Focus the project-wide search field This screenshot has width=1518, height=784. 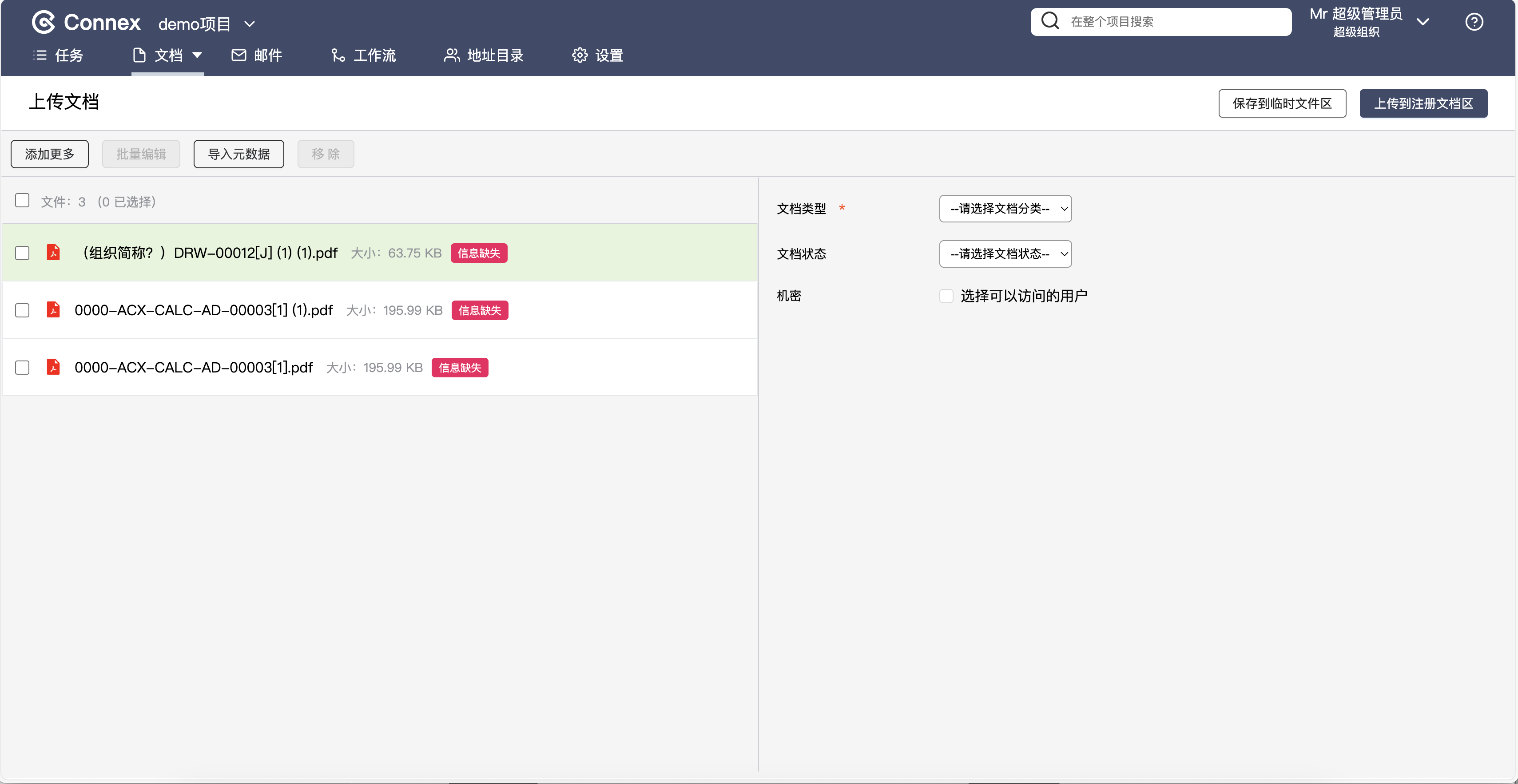point(1172,22)
